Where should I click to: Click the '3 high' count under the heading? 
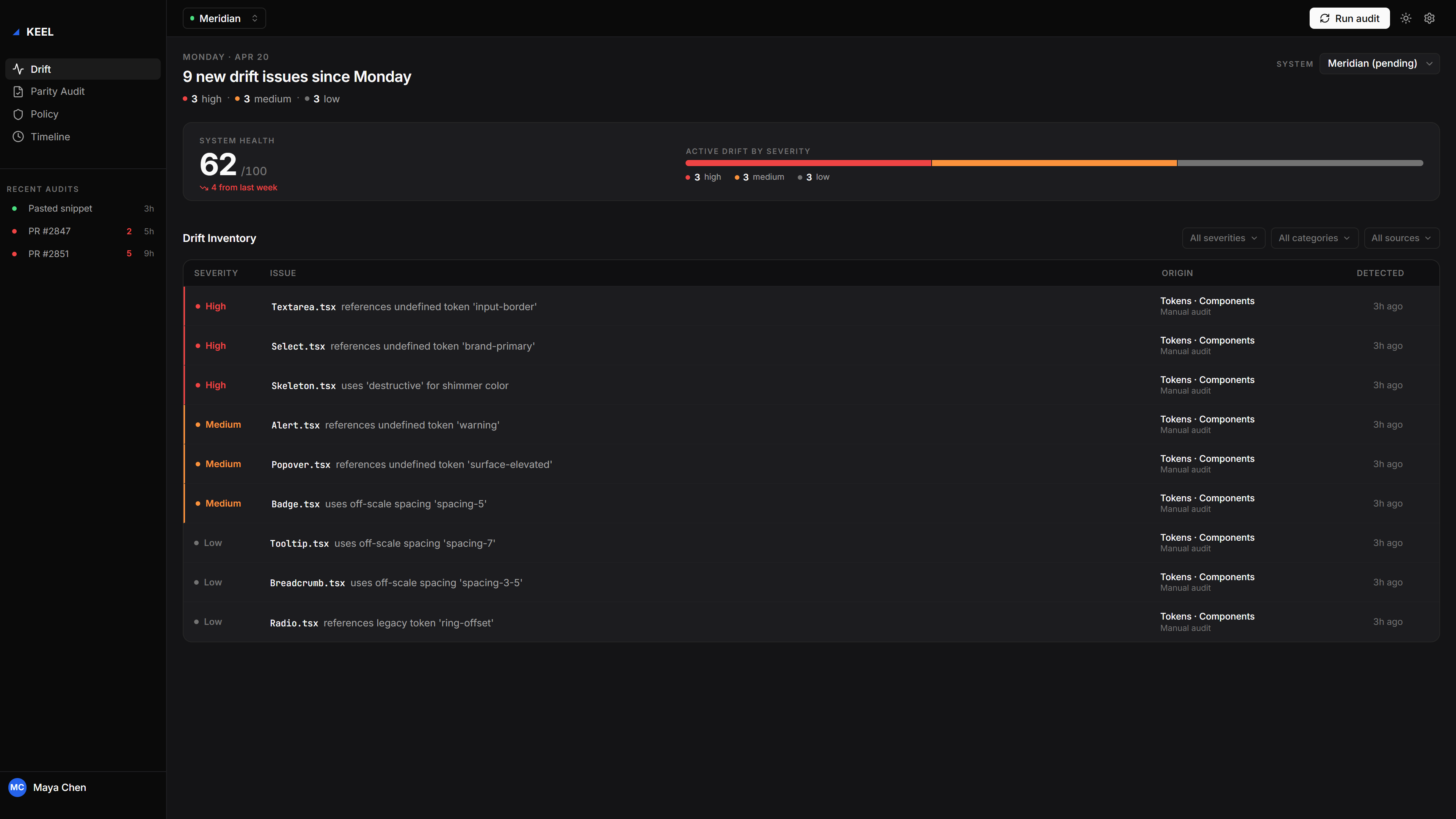202,99
